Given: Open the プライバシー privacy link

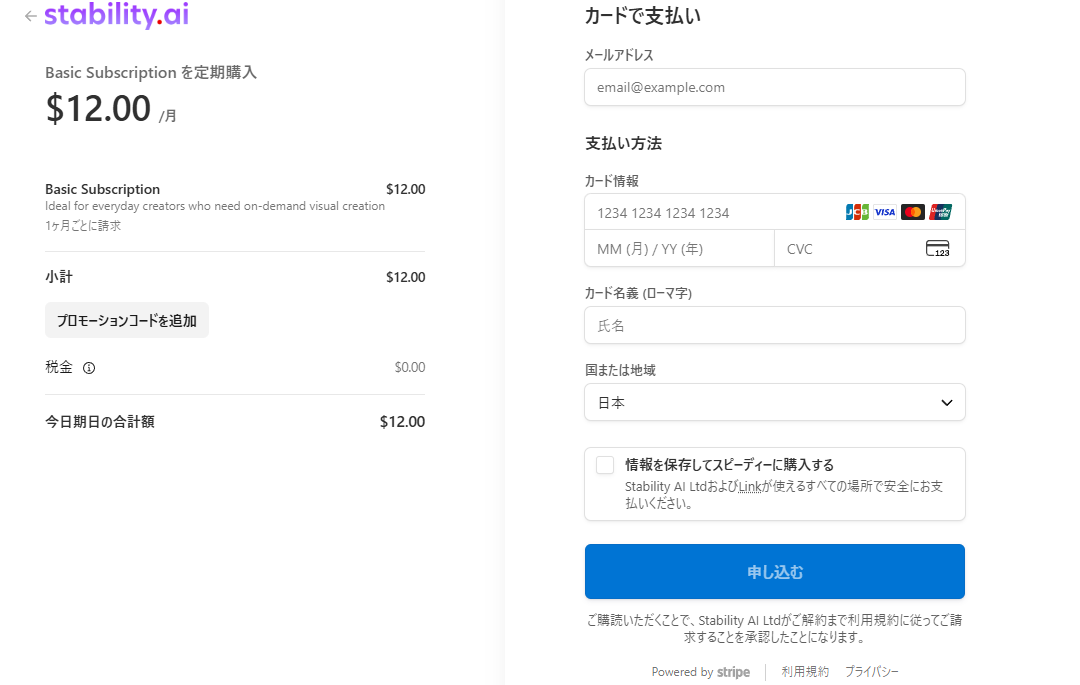Looking at the screenshot, I should tap(871, 672).
